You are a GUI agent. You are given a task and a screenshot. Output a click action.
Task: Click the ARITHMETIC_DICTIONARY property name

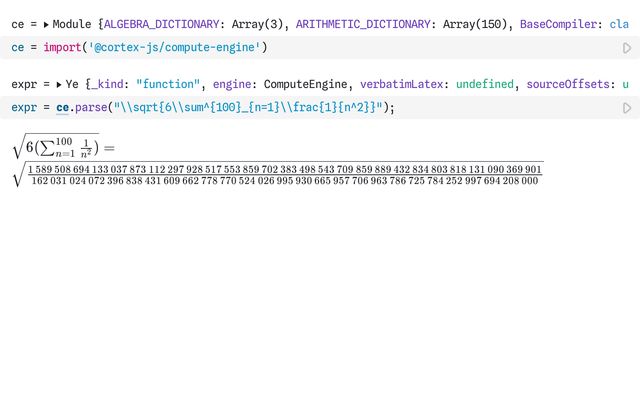[x=363, y=24]
